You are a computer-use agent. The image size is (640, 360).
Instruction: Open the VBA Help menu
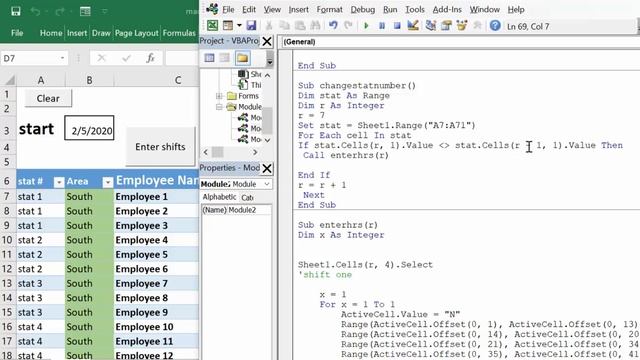click(x=516, y=9)
